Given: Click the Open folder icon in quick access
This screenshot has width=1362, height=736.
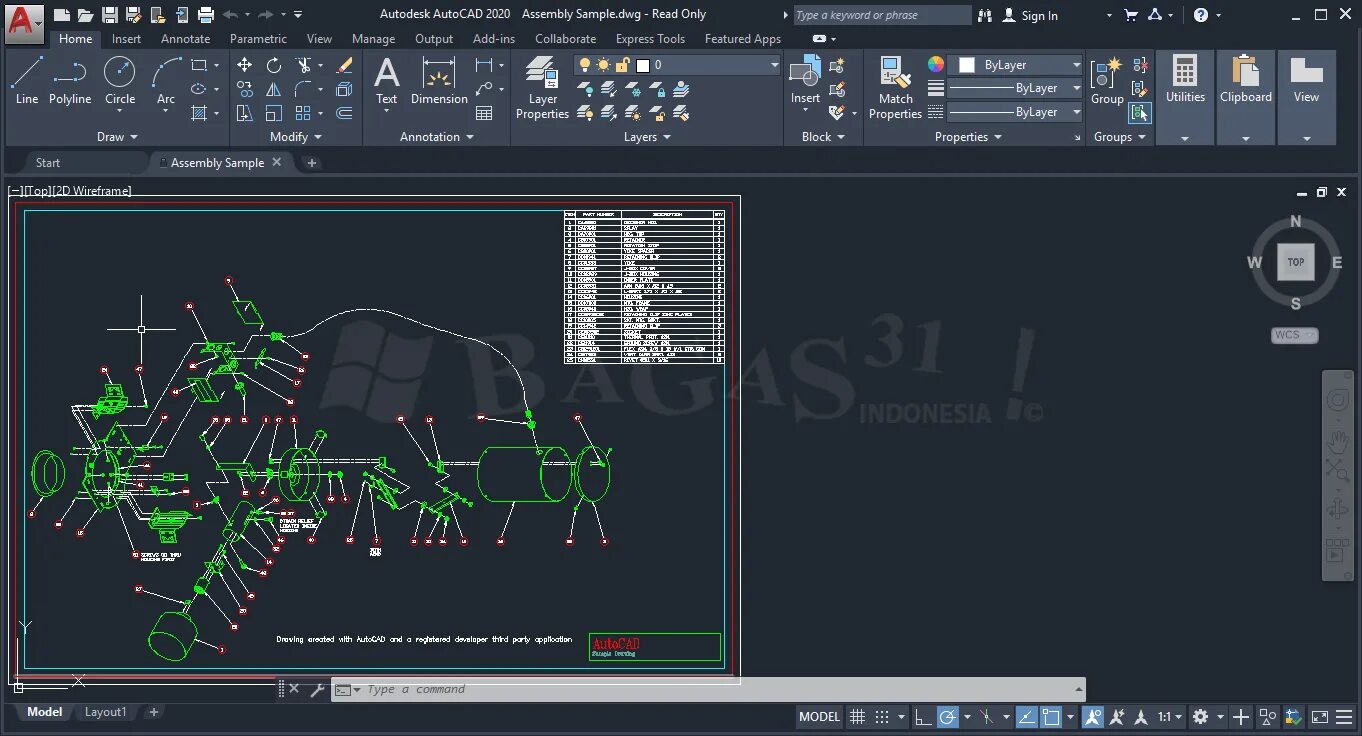Looking at the screenshot, I should tap(86, 14).
